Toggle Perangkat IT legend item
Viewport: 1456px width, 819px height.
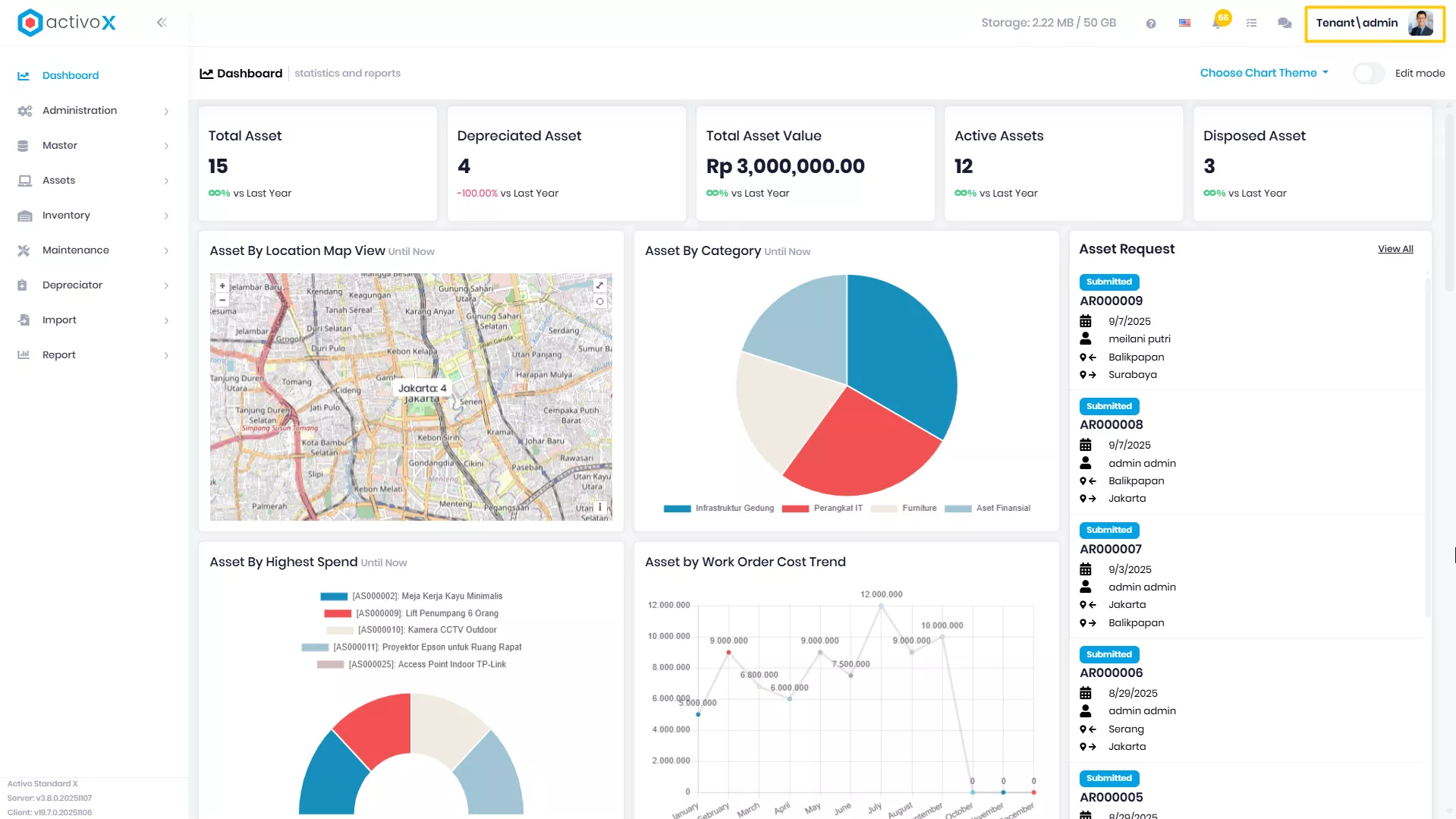(x=822, y=509)
